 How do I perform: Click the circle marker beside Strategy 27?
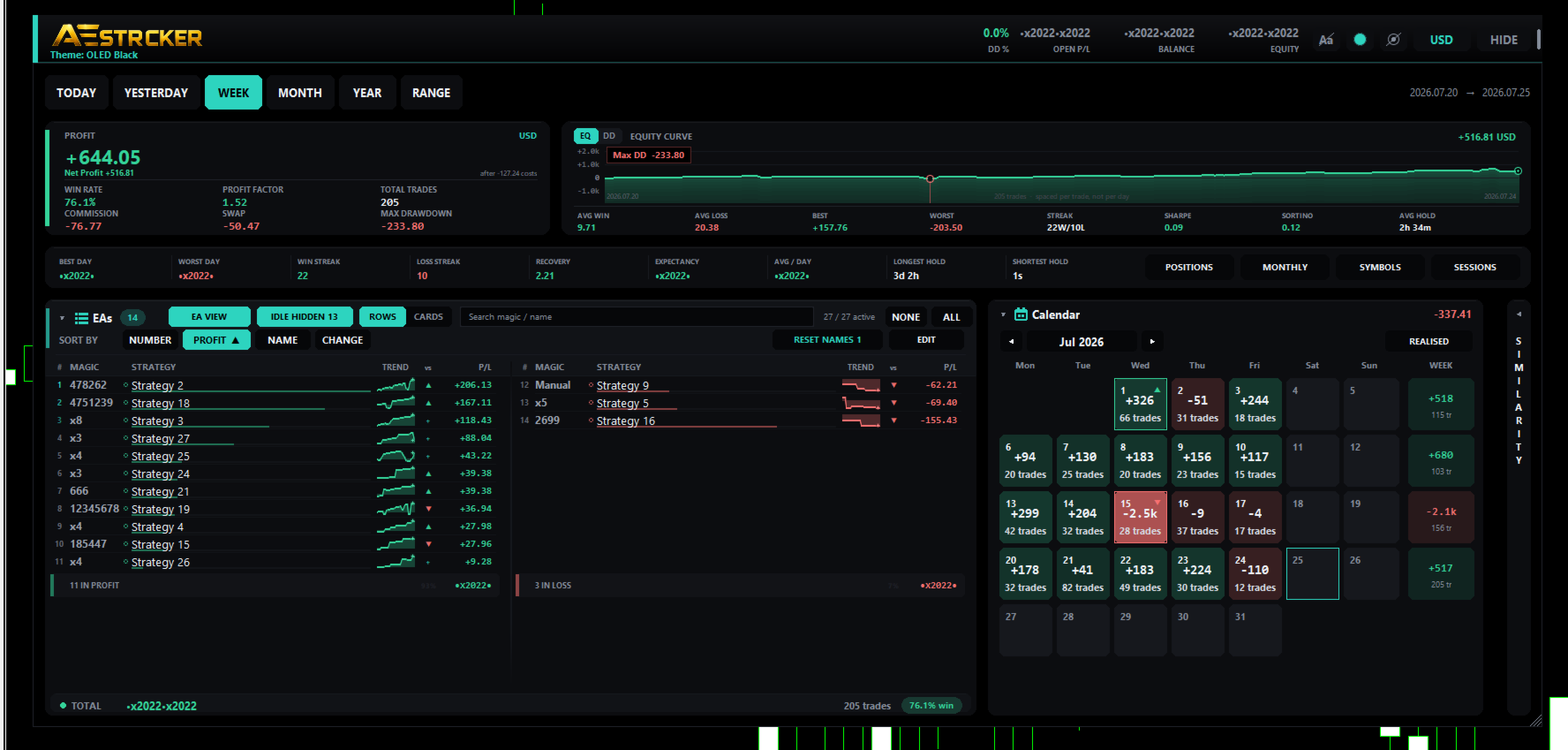pos(125,438)
